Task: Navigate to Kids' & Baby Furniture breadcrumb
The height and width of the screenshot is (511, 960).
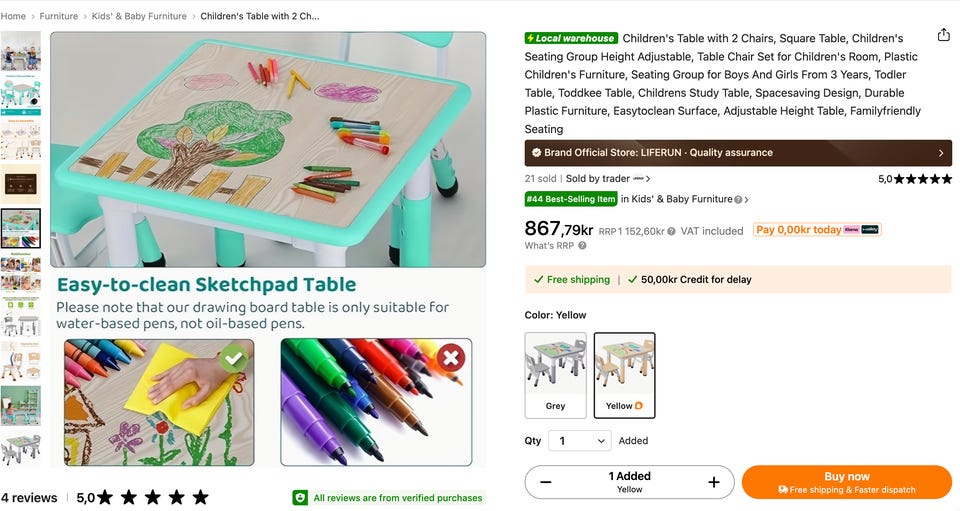Action: coord(139,16)
